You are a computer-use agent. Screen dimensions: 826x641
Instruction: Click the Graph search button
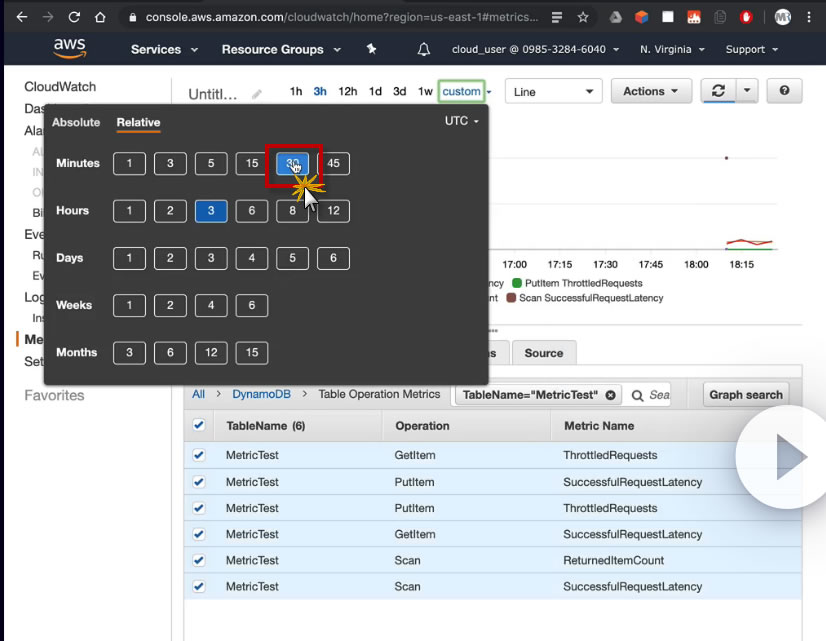pos(746,395)
